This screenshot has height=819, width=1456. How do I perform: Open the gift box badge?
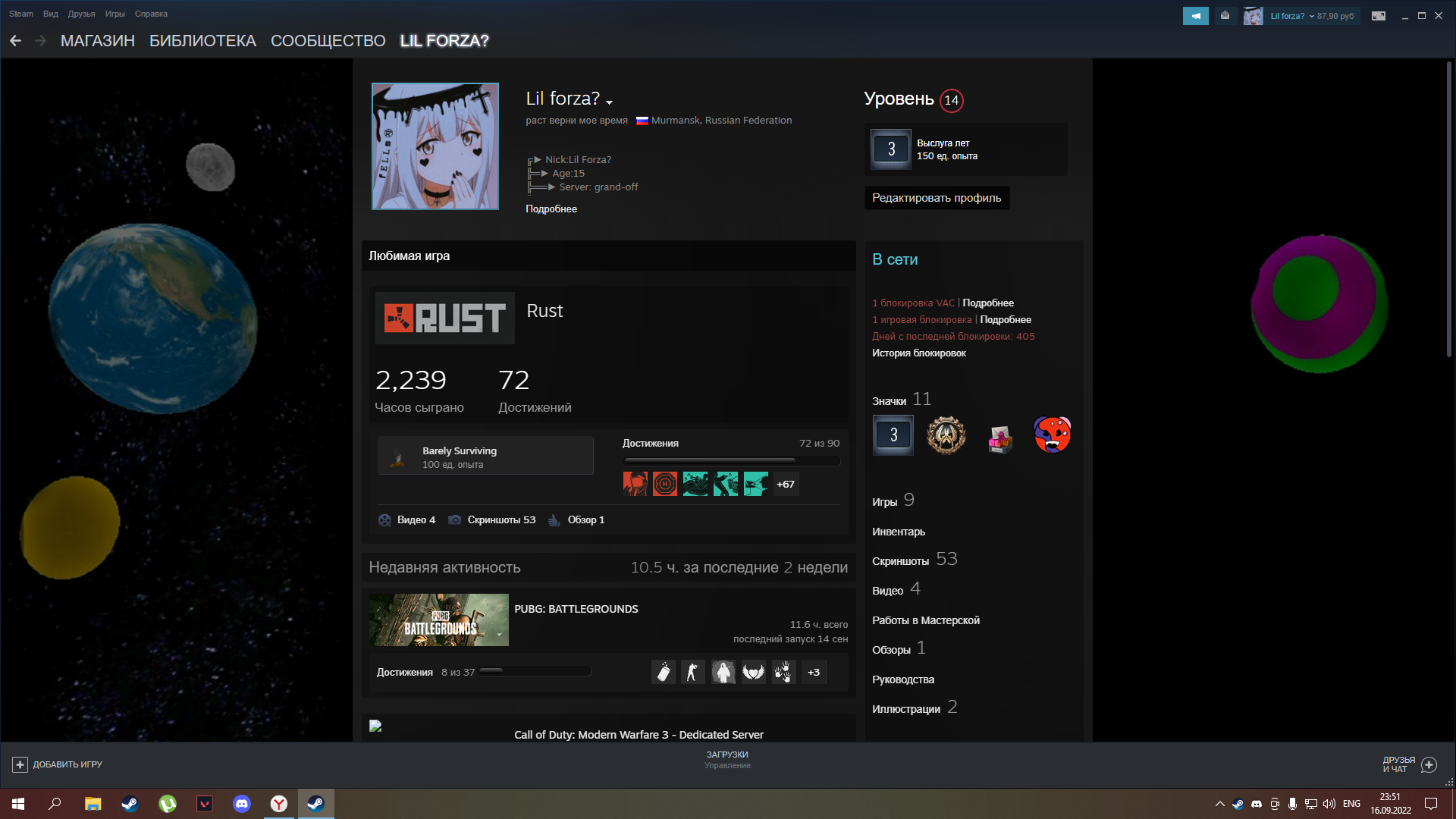click(999, 438)
